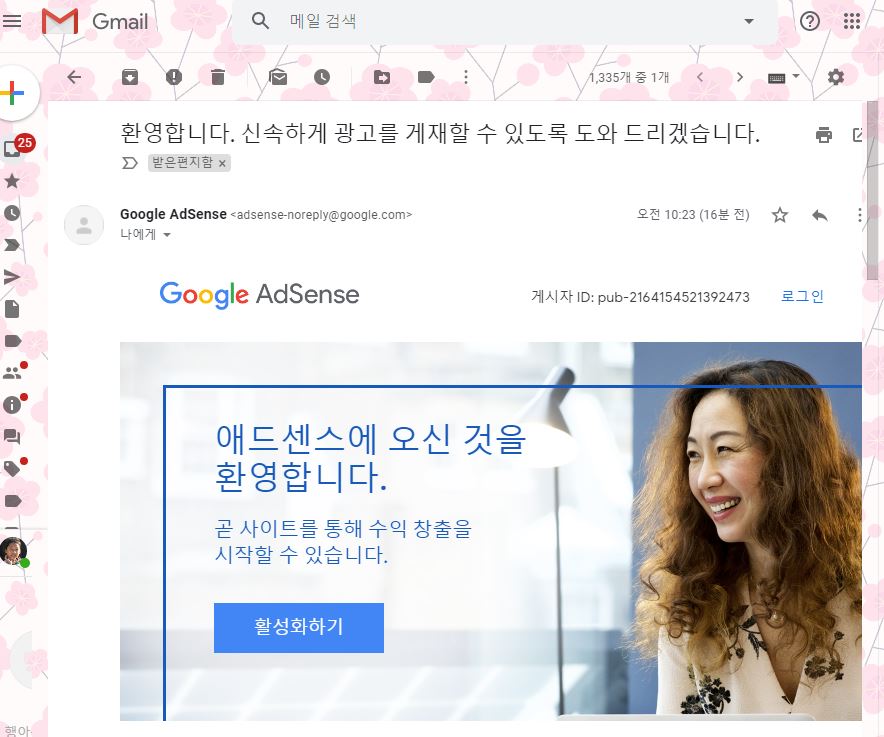Click the profile avatar in sidebar

pos(14,551)
